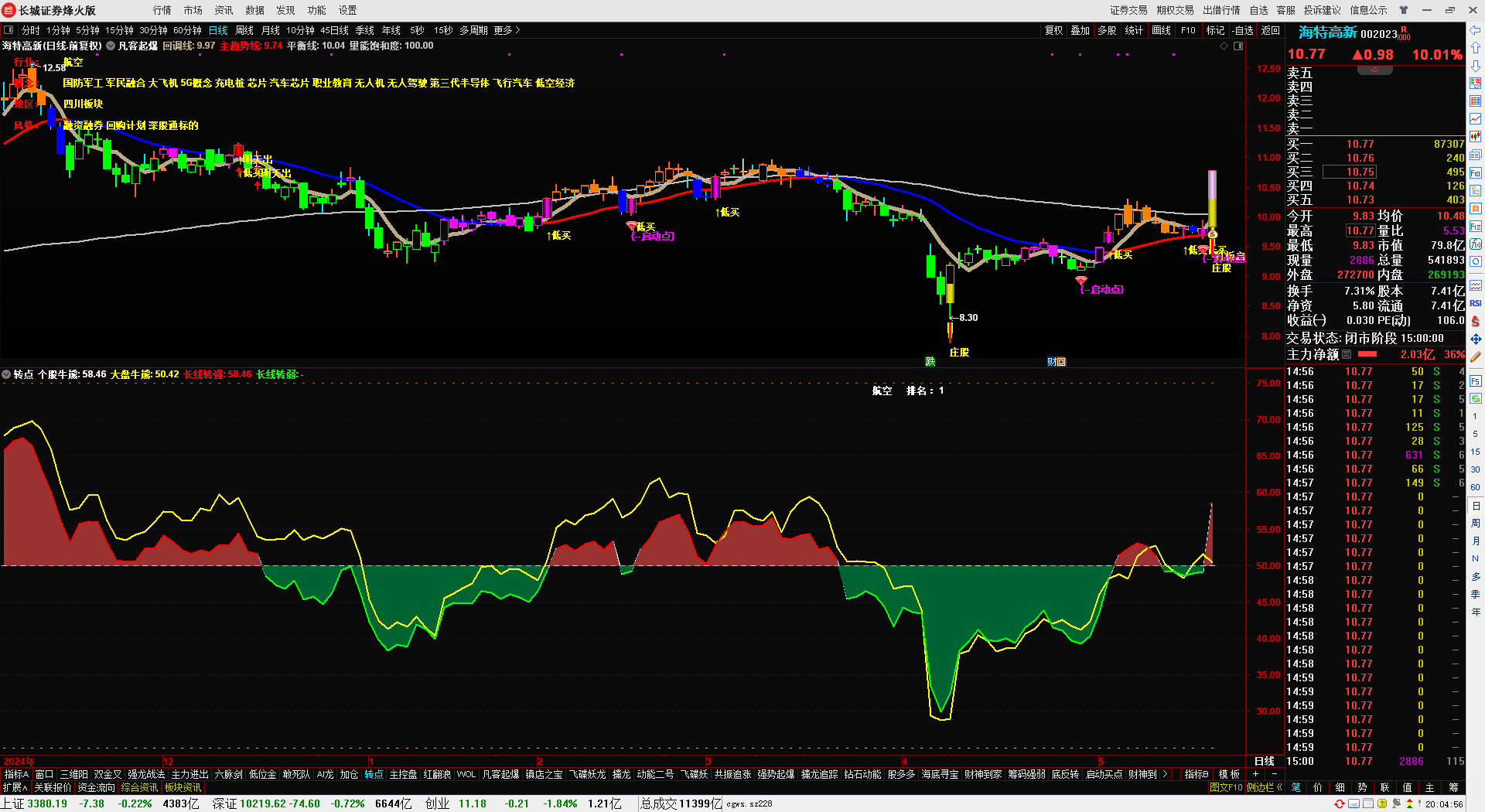Click the diamond icon above price axis
This screenshot has width=1485, height=812.
coord(1224,46)
